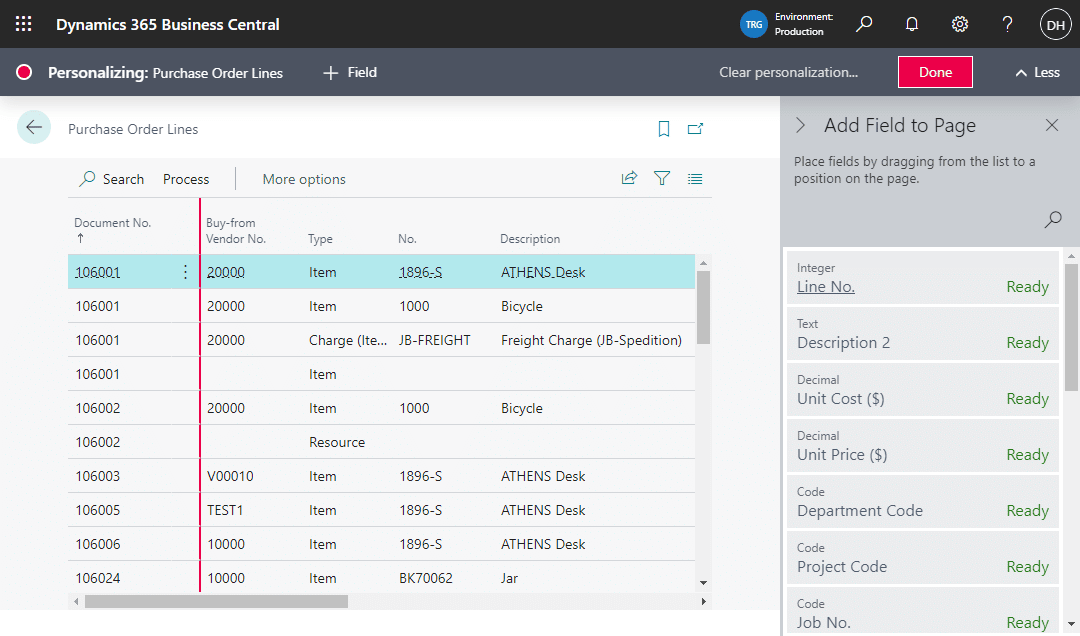The image size is (1080, 636).
Task: Bookmark the Purchase Order Lines page
Action: coord(663,129)
